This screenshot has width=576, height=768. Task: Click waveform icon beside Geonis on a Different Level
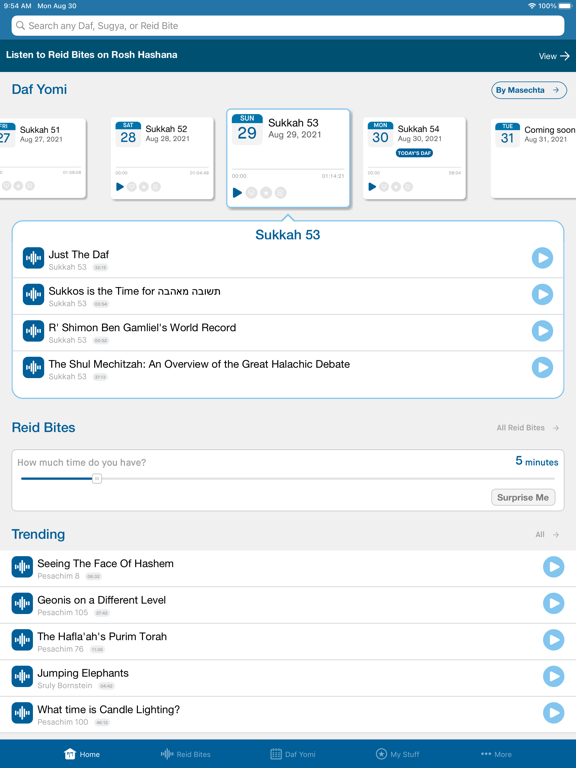click(x=22, y=603)
